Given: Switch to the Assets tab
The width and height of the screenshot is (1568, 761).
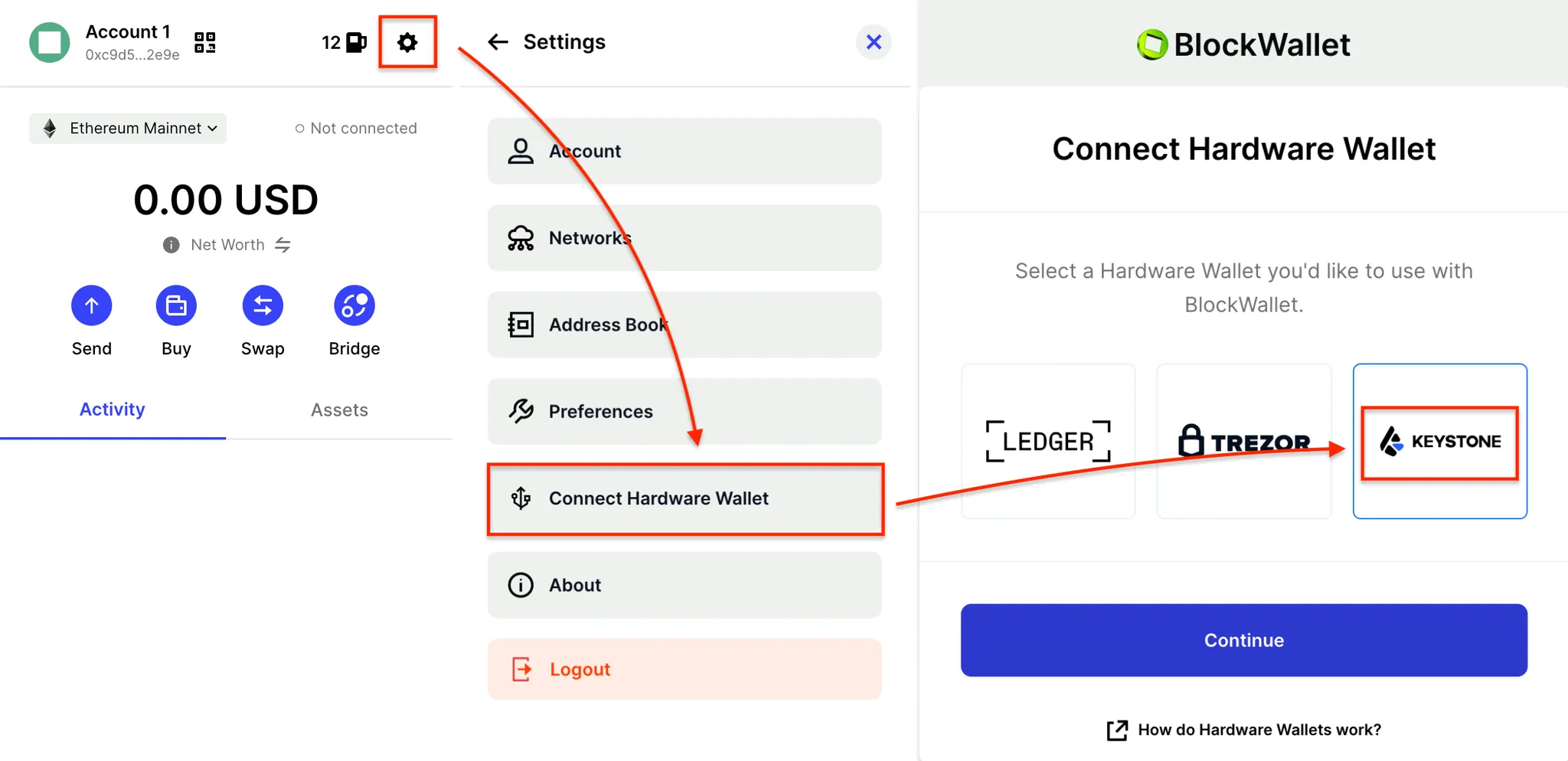Looking at the screenshot, I should pos(339,410).
